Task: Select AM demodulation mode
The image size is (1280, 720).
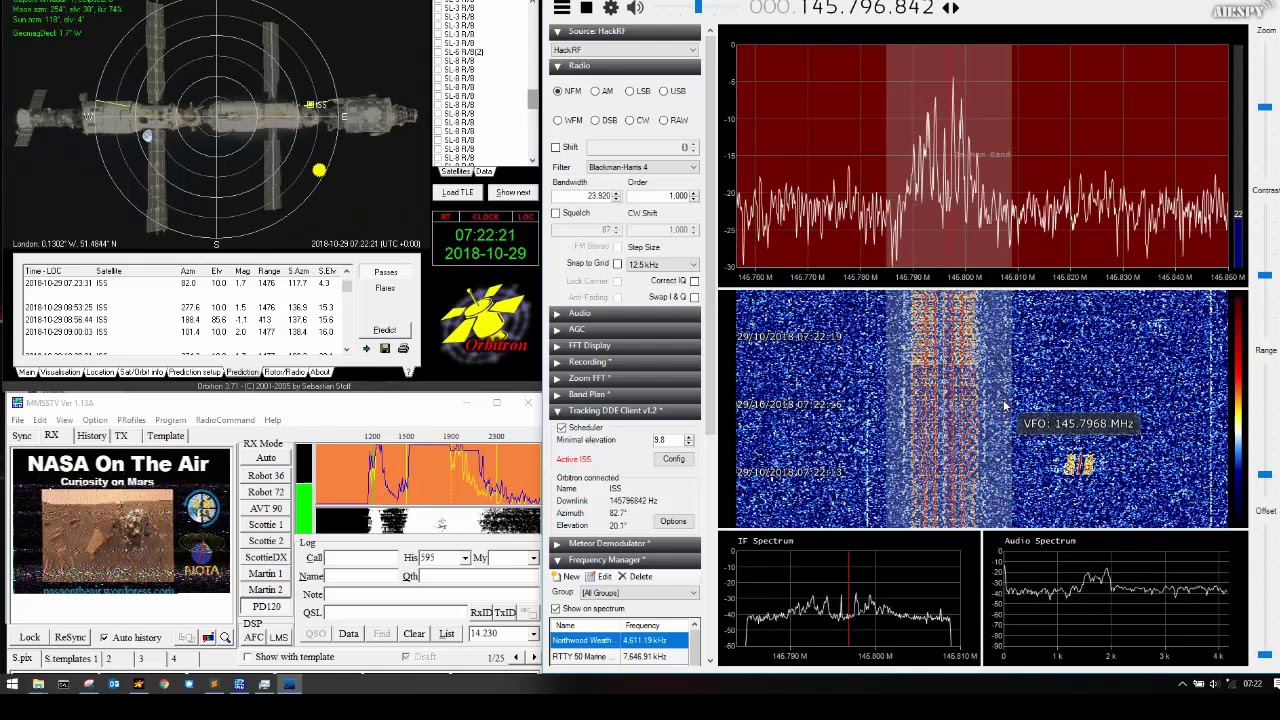Action: [601, 91]
